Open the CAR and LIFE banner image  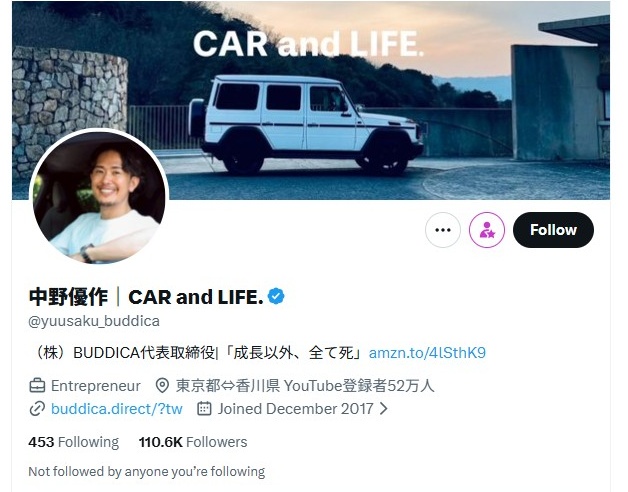point(311,101)
